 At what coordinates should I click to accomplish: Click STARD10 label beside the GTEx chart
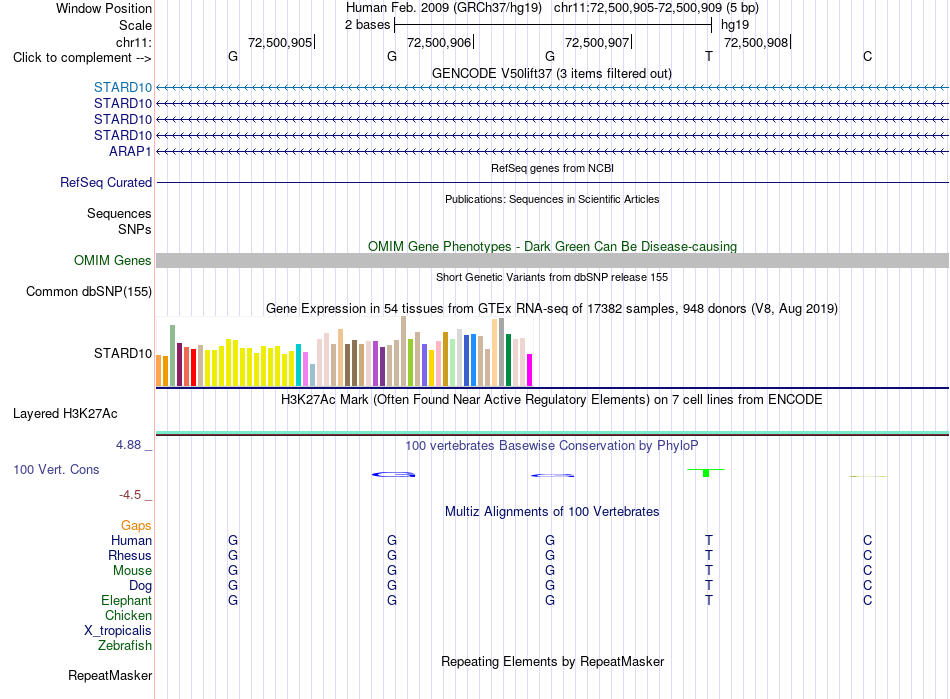[123, 353]
